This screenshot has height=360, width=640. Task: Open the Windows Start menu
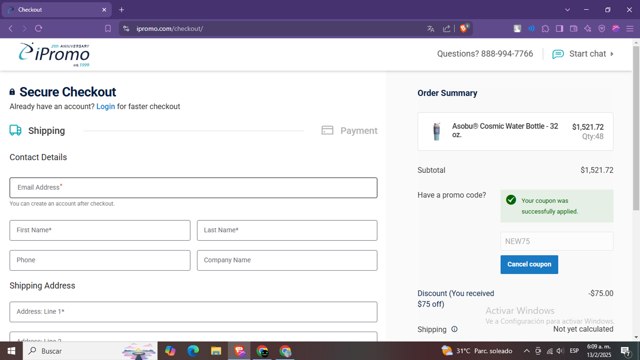point(11,351)
